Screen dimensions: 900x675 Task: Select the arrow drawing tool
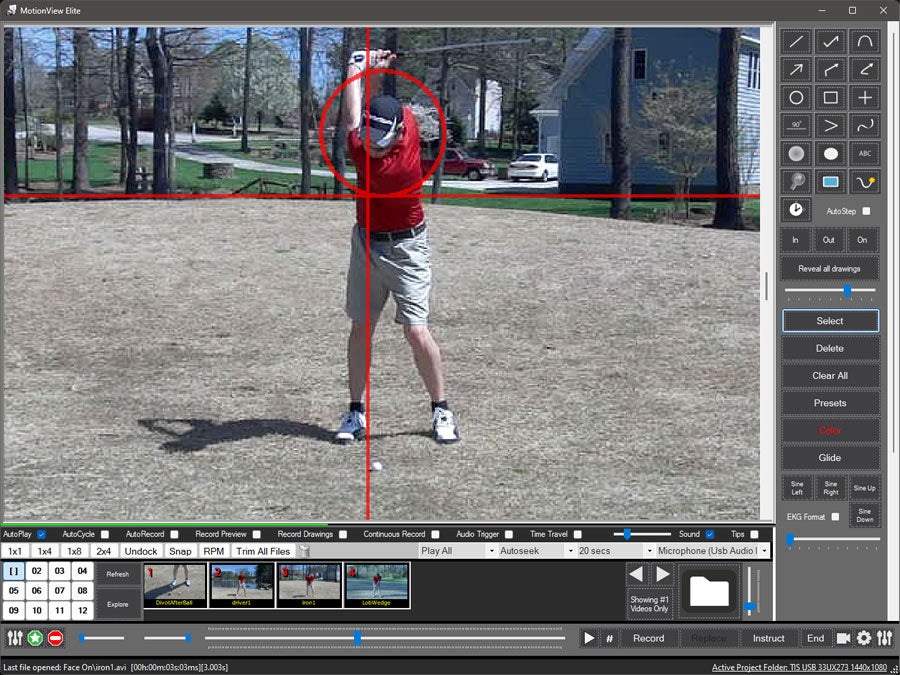point(796,70)
